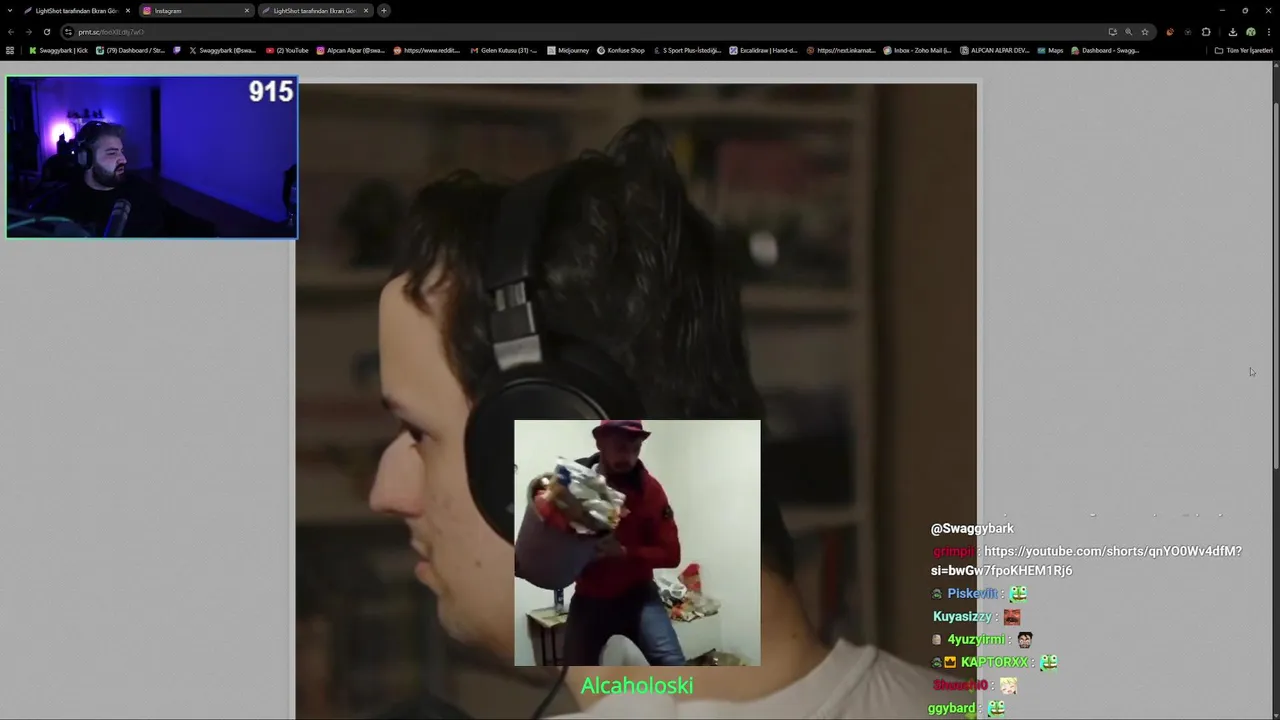Open the YouTube shorts link in chat
Screen dimensions: 1280x720
coord(1087,561)
